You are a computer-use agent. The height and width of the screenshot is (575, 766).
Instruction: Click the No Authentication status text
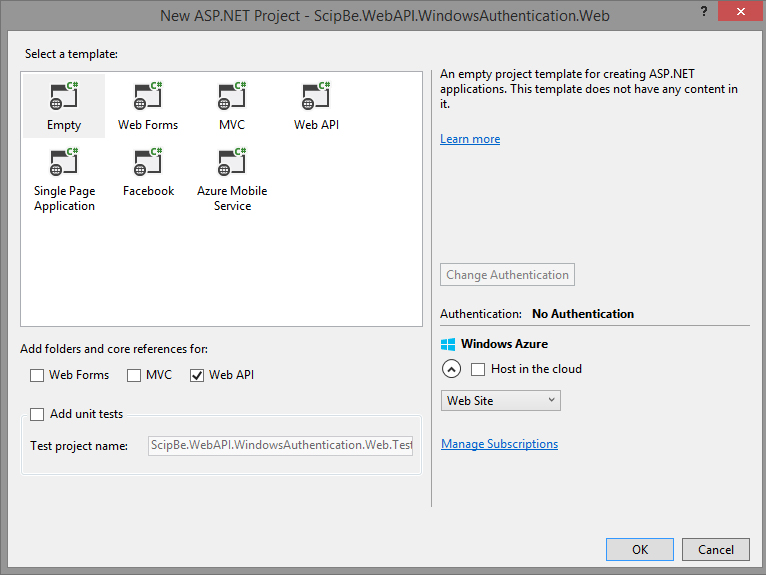point(583,314)
